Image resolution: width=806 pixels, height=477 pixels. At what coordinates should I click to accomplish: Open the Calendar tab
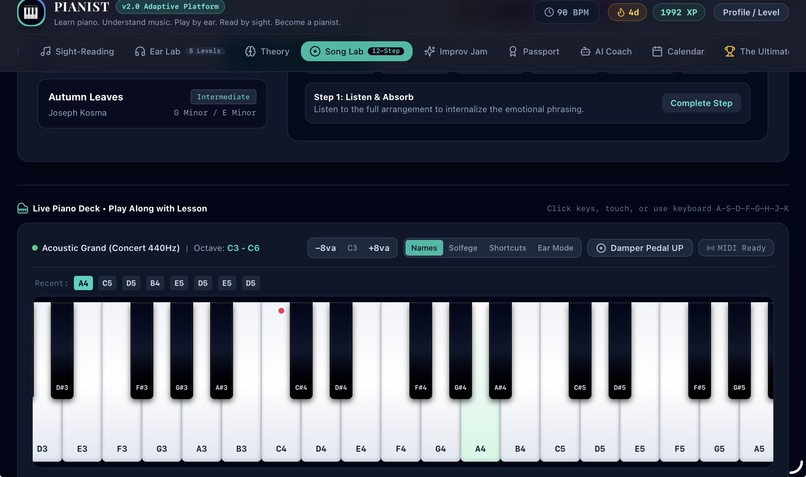coord(679,51)
